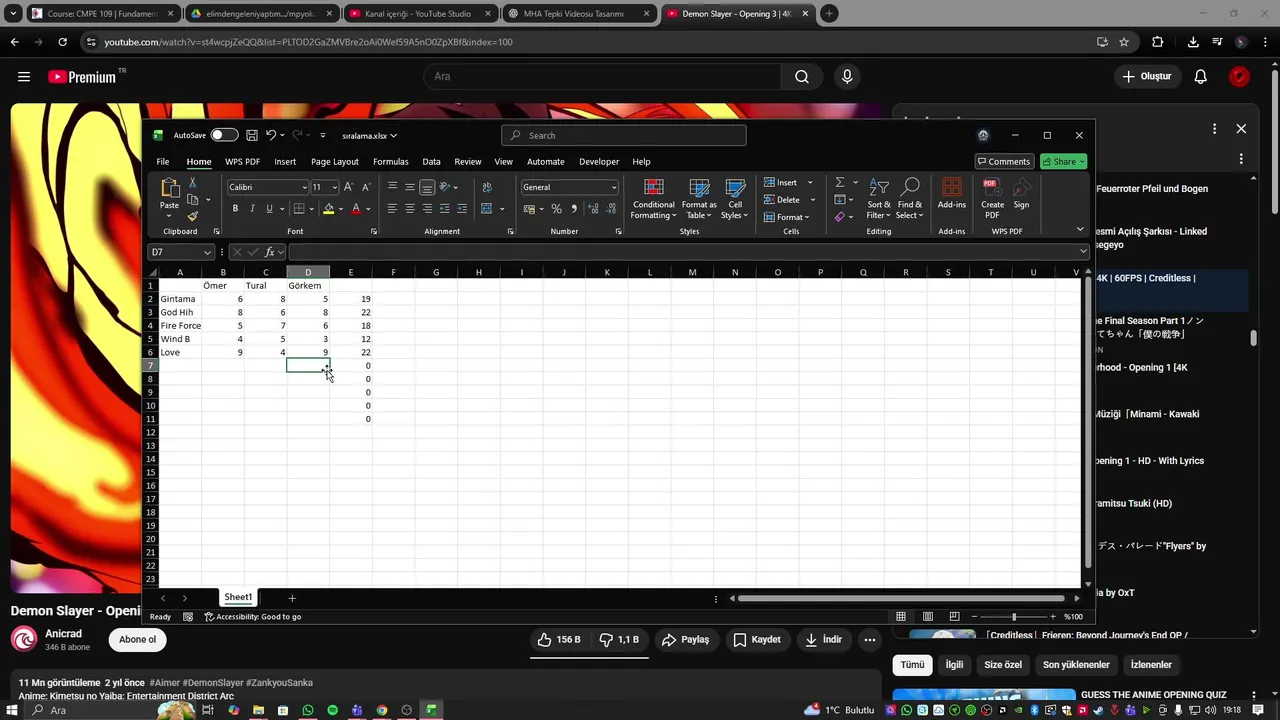Click the AutoSum sigma icon
The height and width of the screenshot is (720, 1280).
coord(840,183)
